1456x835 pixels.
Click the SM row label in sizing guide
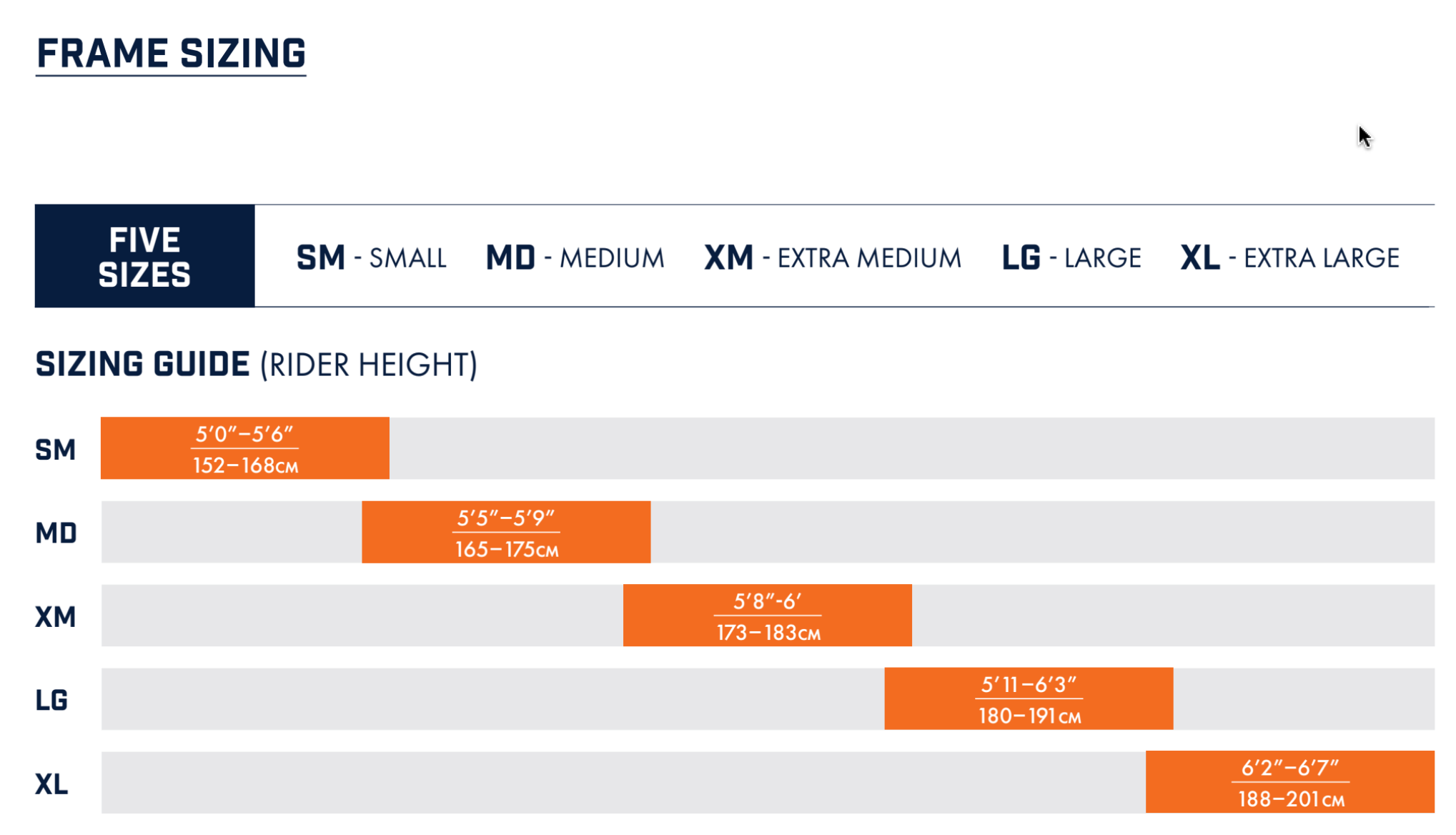[55, 450]
